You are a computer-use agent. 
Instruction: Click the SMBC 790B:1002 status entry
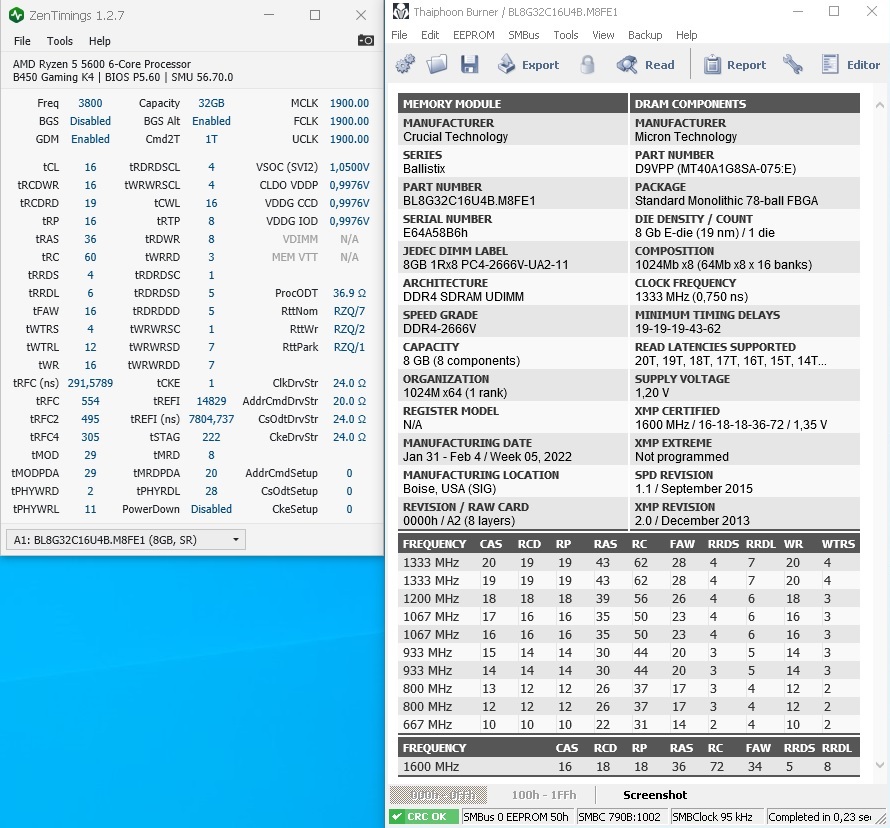(x=621, y=817)
